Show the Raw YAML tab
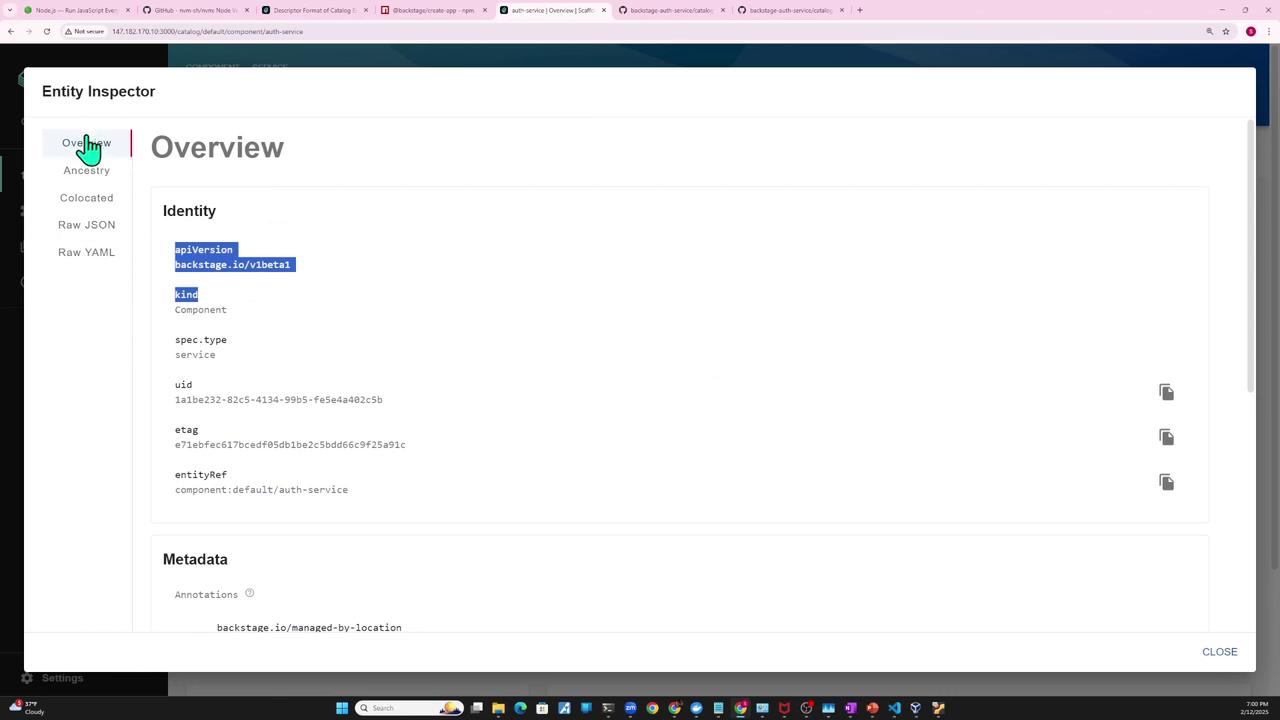Screen dimensions: 1280x720 87,252
